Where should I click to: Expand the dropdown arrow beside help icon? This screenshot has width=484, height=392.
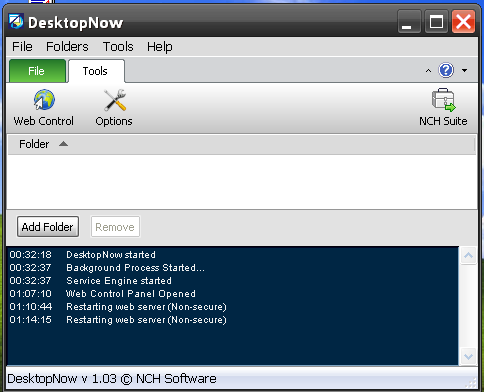464,70
